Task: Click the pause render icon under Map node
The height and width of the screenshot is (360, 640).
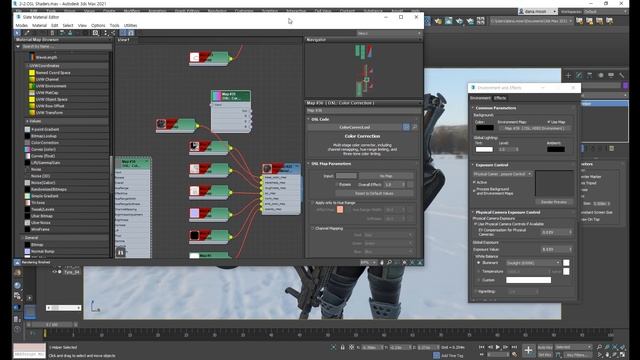Action: click(x=120, y=253)
